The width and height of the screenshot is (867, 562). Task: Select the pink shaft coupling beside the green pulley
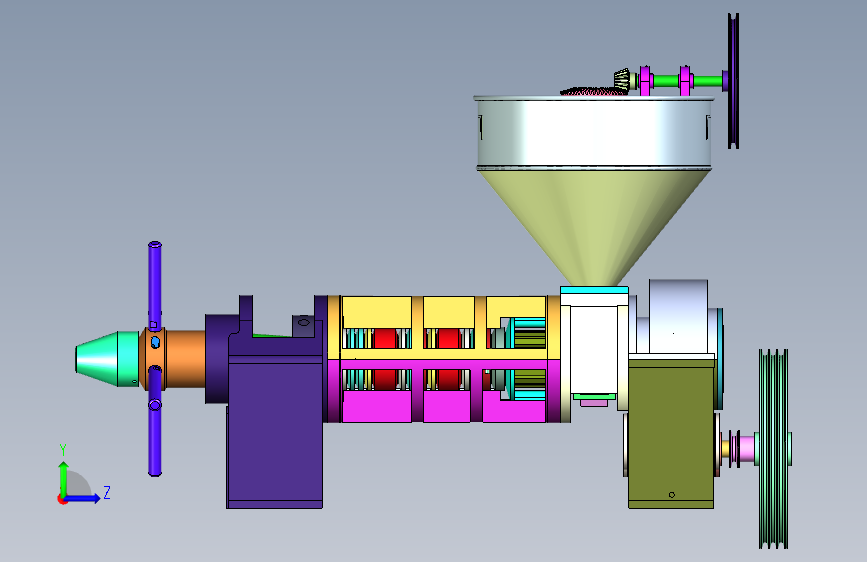(x=745, y=449)
